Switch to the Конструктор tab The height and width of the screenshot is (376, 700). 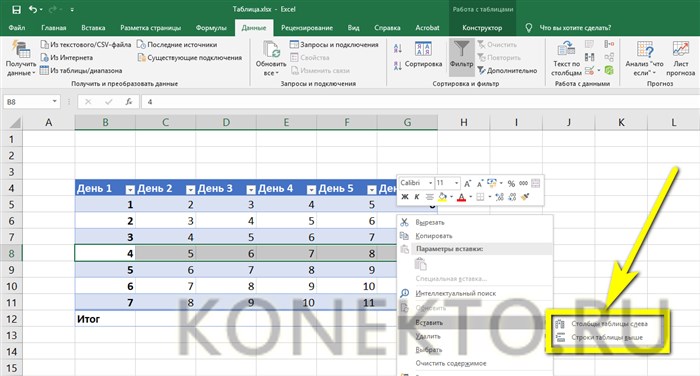click(x=482, y=28)
